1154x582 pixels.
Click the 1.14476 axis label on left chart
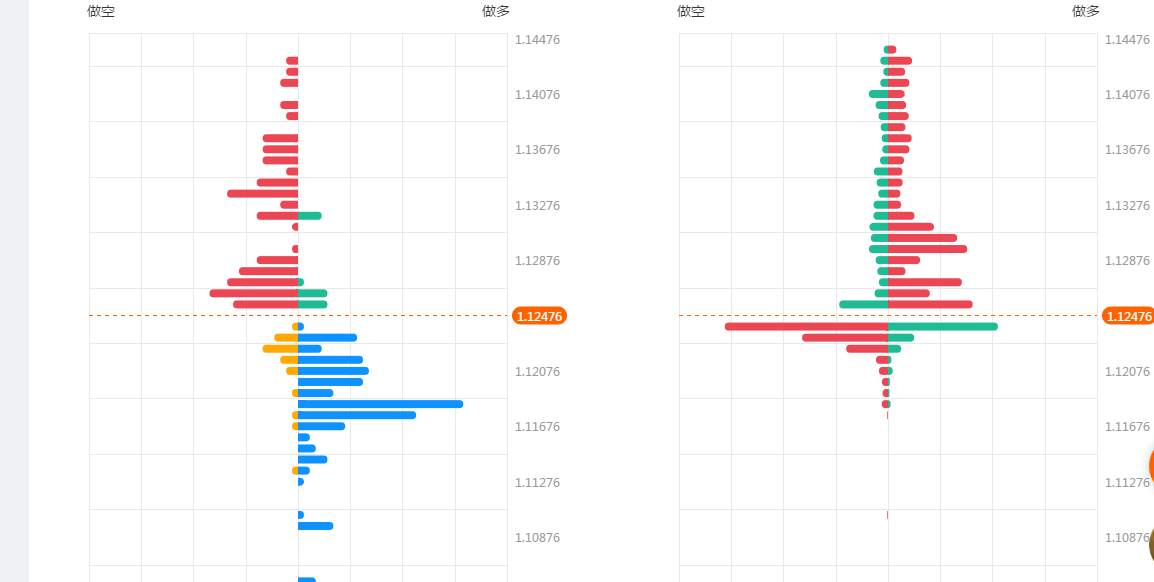[x=537, y=40]
